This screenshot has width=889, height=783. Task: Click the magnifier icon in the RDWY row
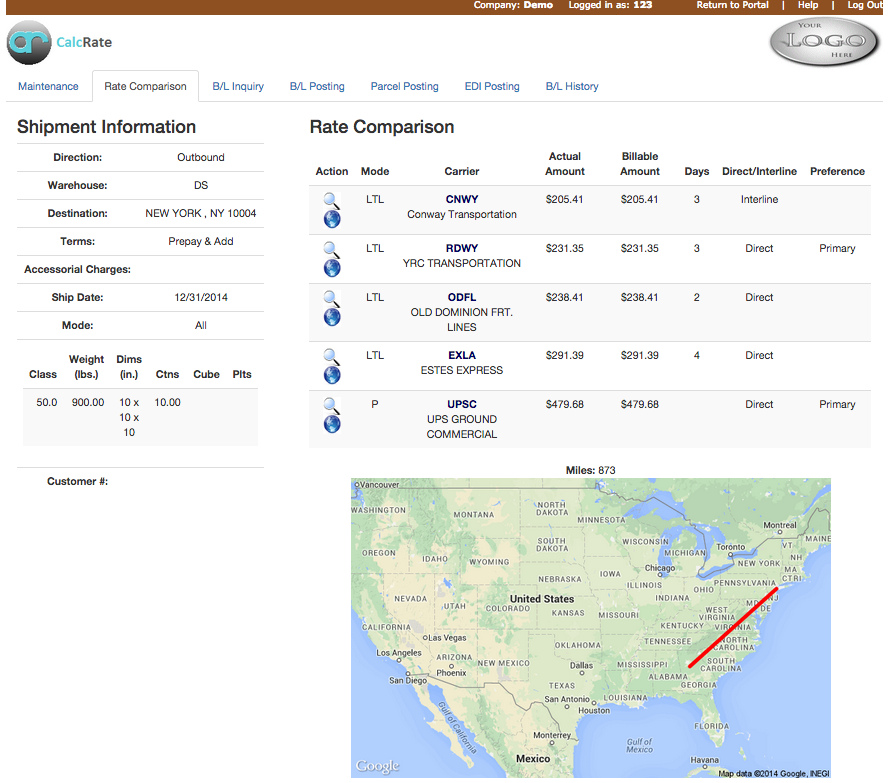(331, 249)
